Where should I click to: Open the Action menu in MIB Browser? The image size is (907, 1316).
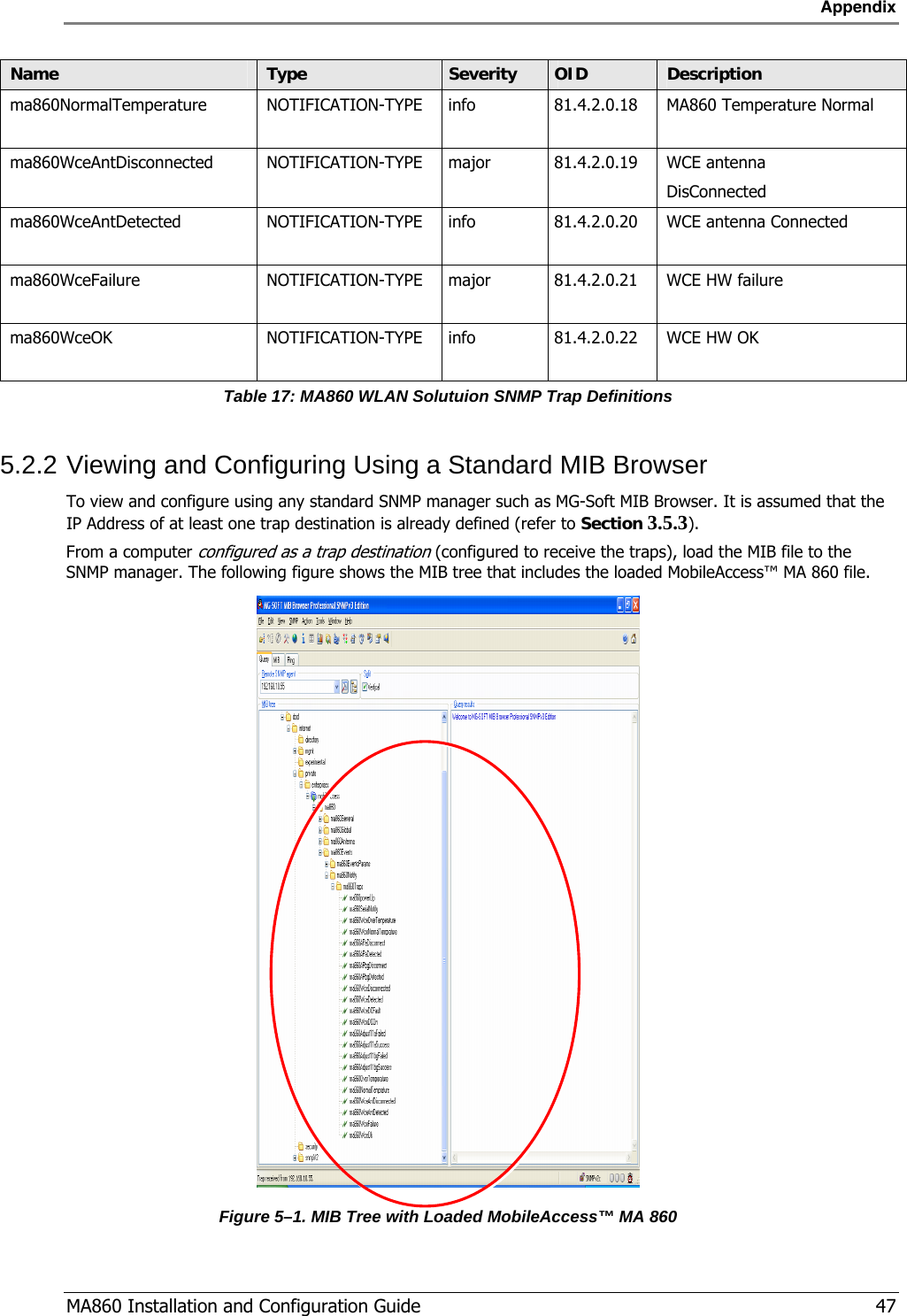click(307, 621)
